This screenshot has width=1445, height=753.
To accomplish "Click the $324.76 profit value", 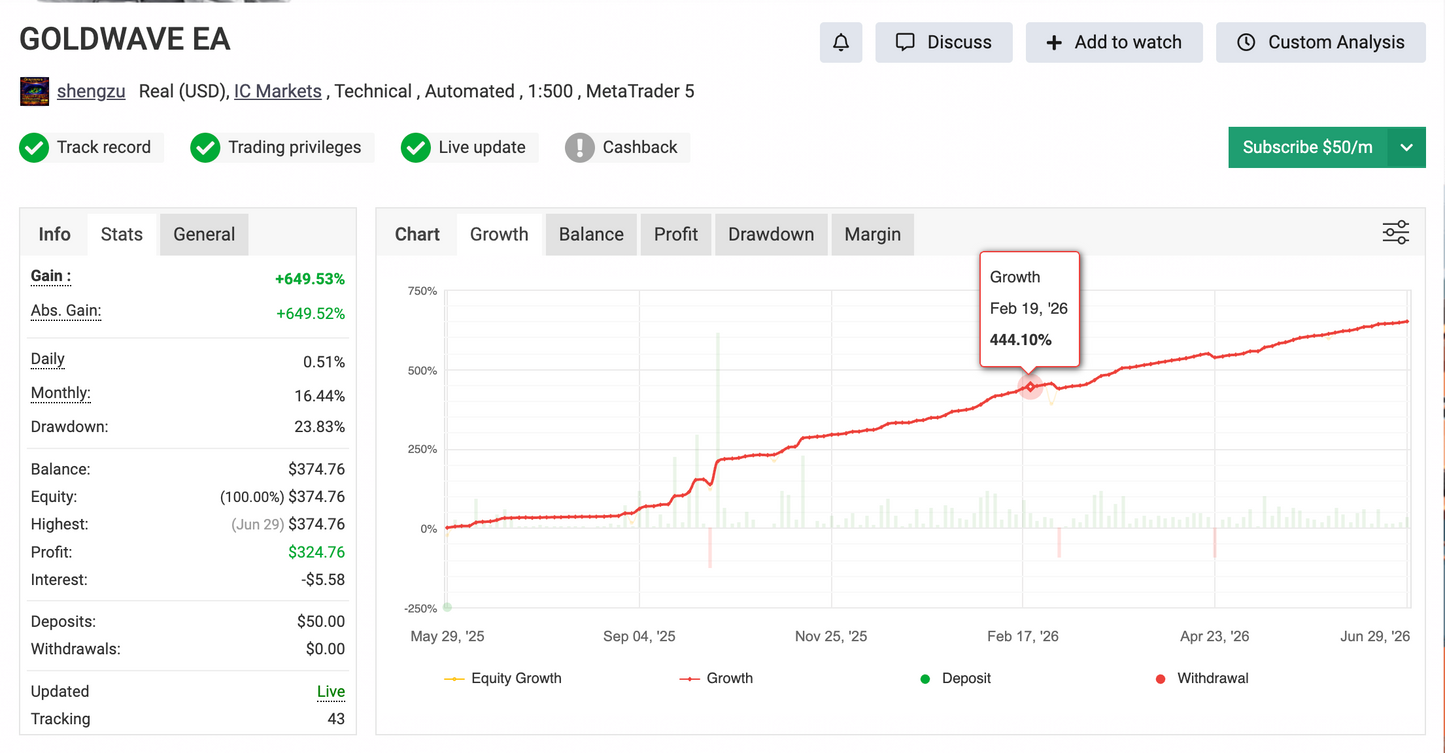I will (317, 552).
